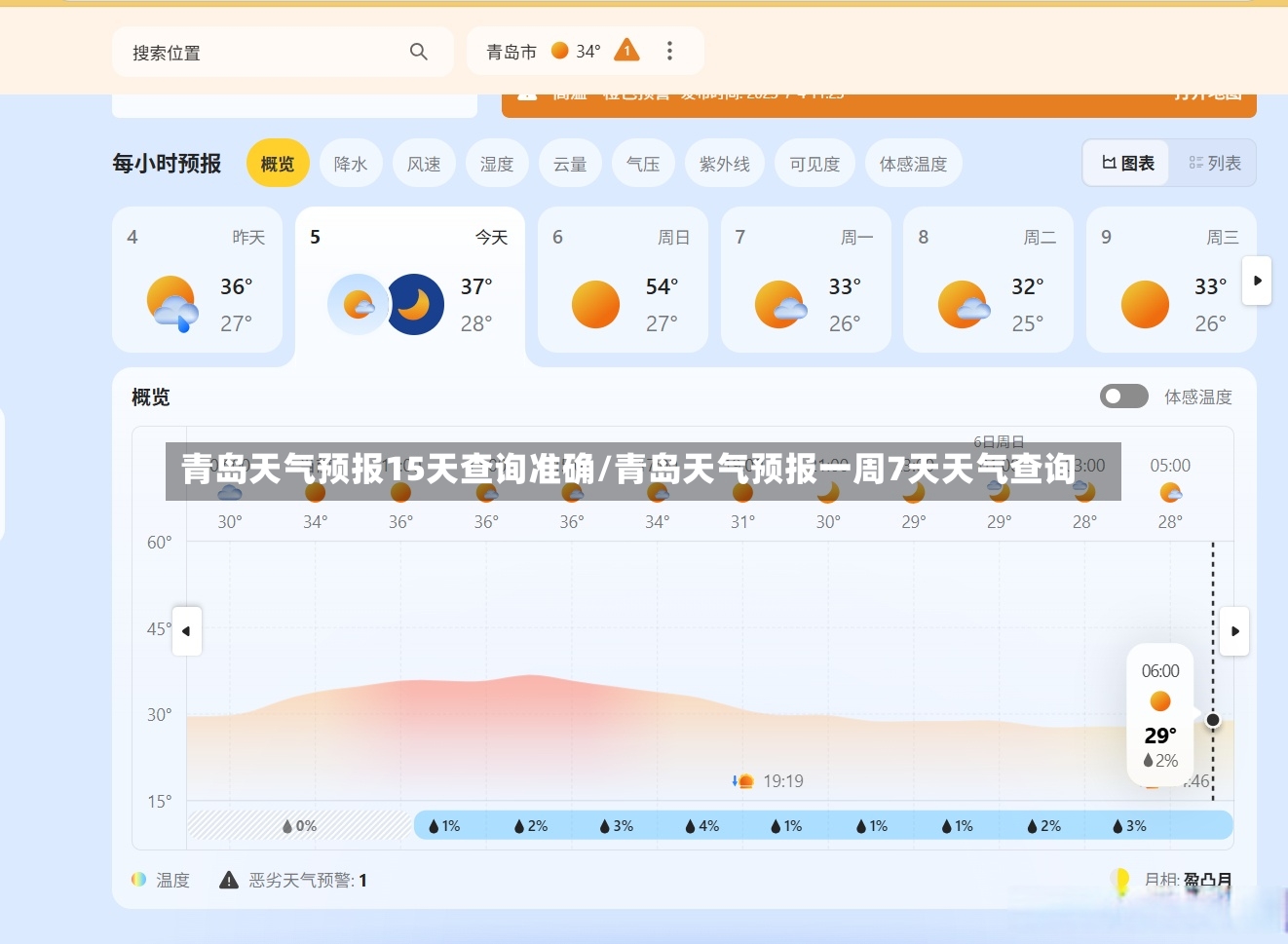Click the 54° high temperature for 周日

click(663, 286)
